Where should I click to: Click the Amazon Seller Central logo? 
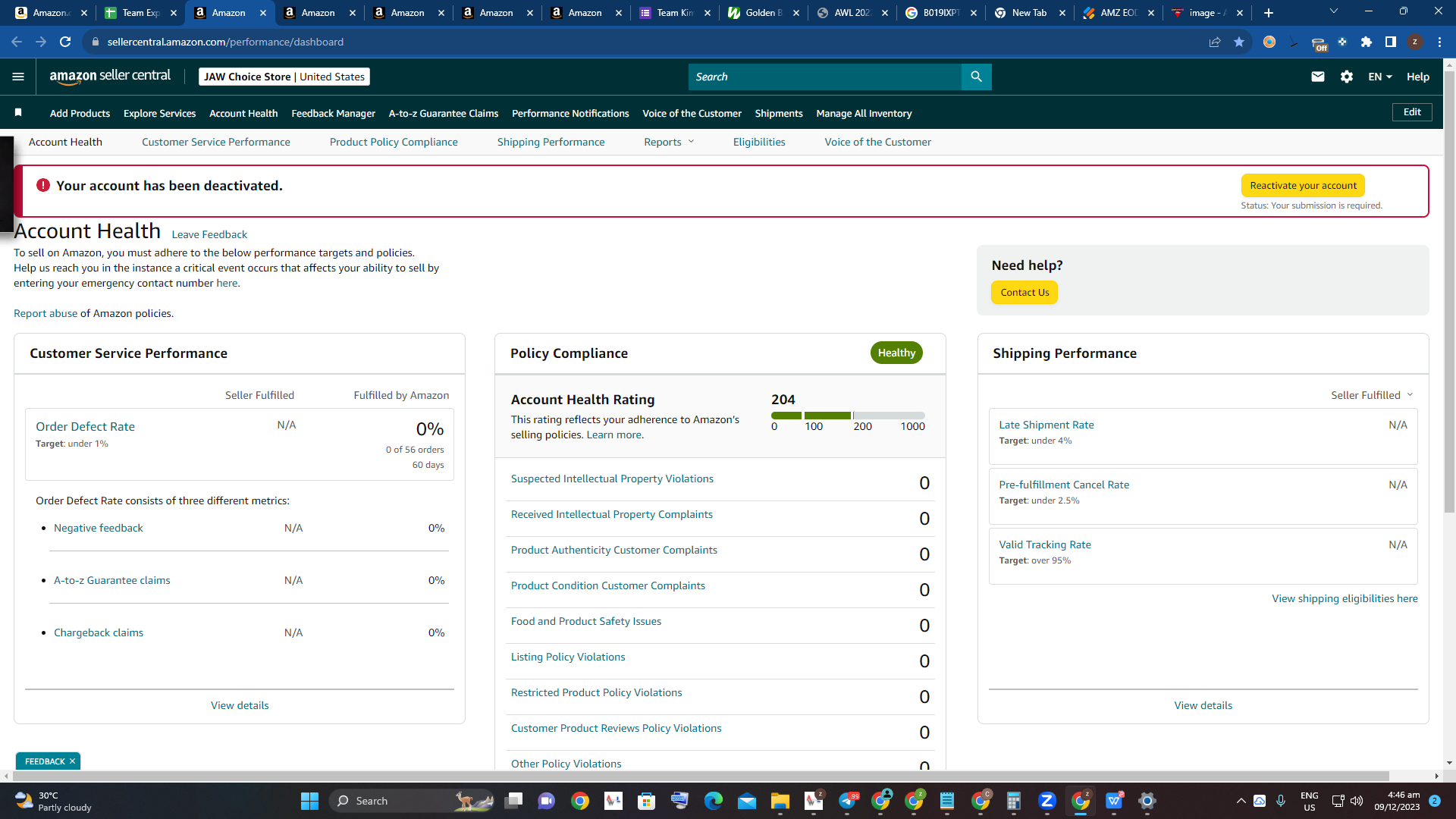[x=110, y=76]
